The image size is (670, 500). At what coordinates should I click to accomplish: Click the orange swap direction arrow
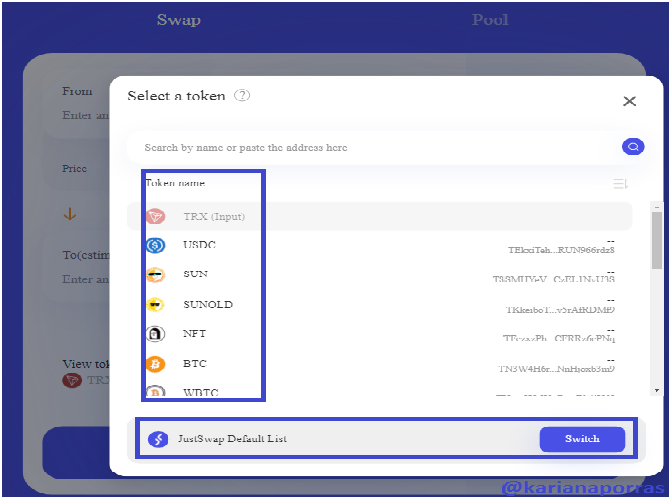tap(70, 214)
